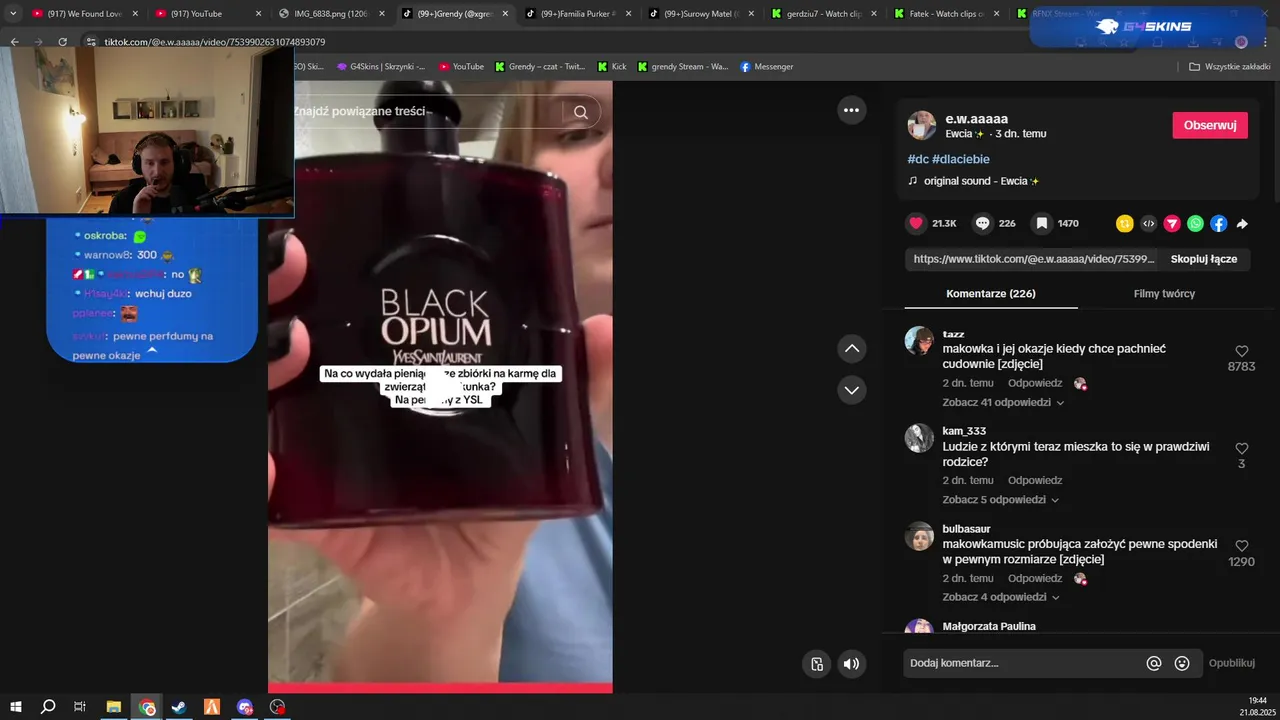This screenshot has width=1280, height=720.
Task: Open the 'G4Skins | Skrzynki' bookmark
Action: pos(381,67)
